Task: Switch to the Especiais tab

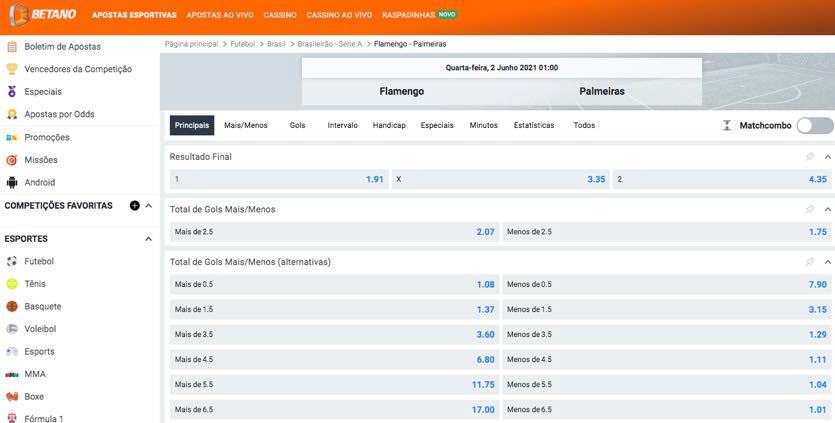Action: pyautogui.click(x=437, y=125)
